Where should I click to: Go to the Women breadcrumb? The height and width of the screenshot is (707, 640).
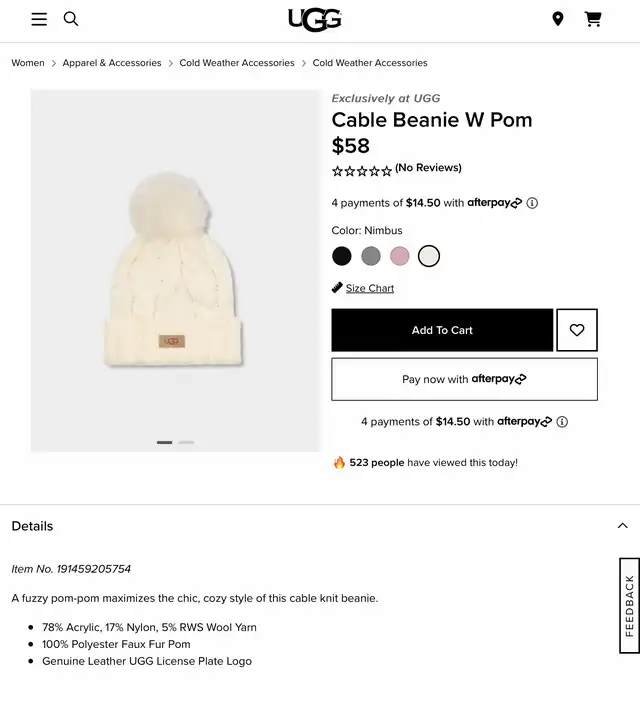[x=28, y=63]
